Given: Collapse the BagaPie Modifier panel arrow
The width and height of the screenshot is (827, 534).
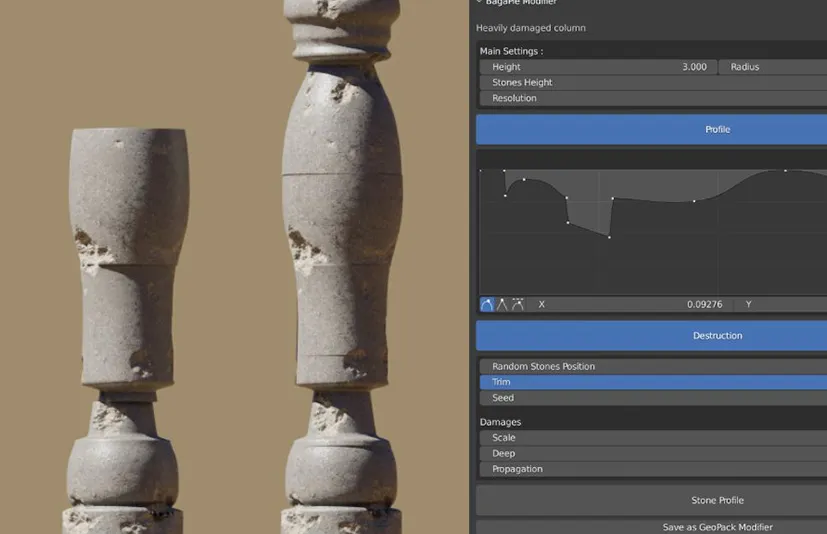Looking at the screenshot, I should [x=478, y=3].
